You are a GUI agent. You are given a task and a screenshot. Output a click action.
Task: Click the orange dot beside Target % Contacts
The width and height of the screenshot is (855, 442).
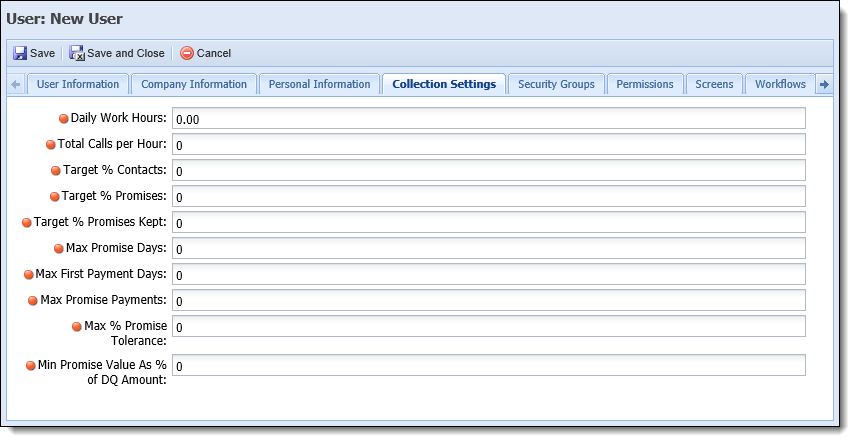(56, 171)
